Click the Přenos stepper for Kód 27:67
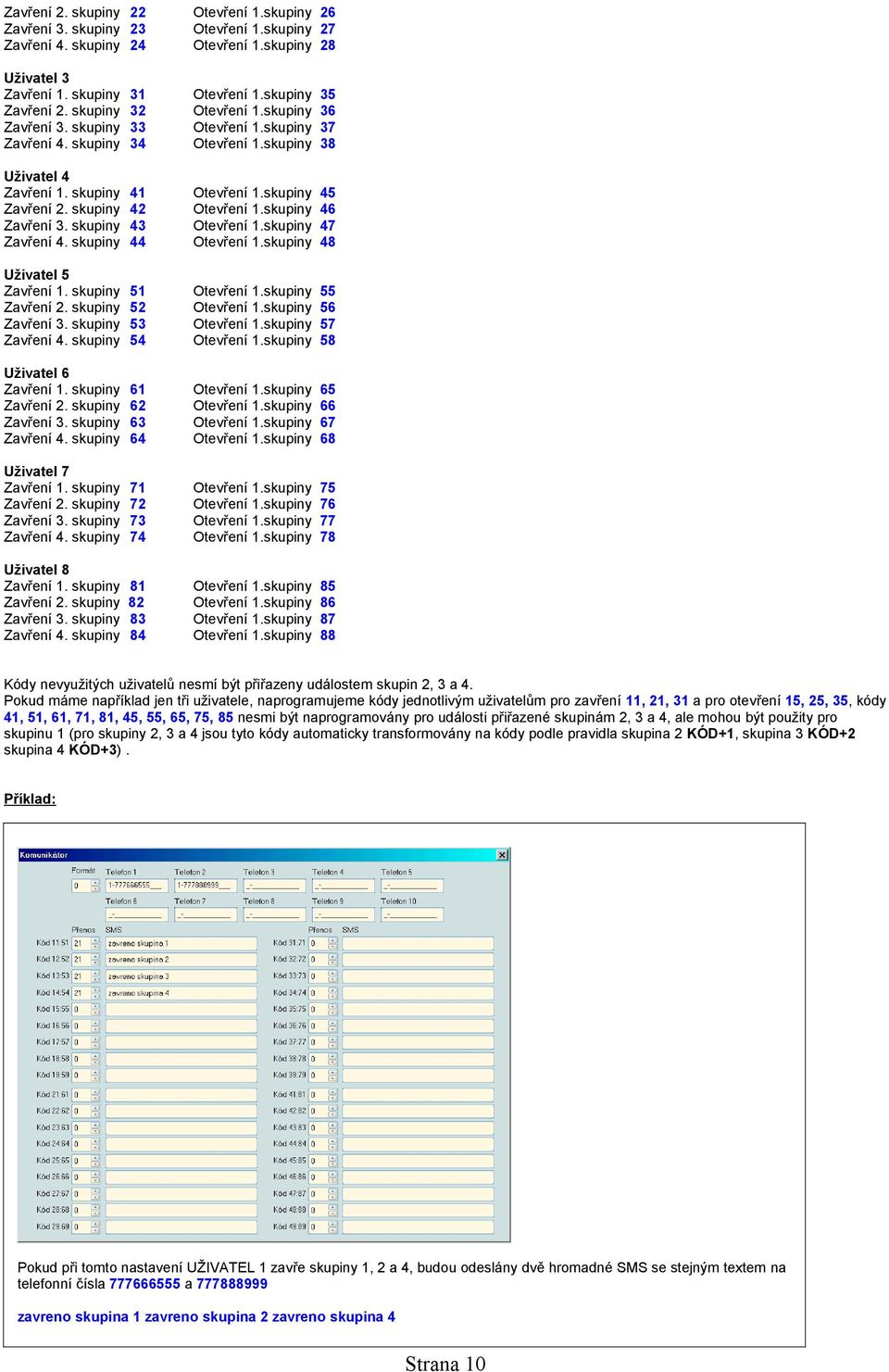889x1372 pixels. tap(95, 1194)
